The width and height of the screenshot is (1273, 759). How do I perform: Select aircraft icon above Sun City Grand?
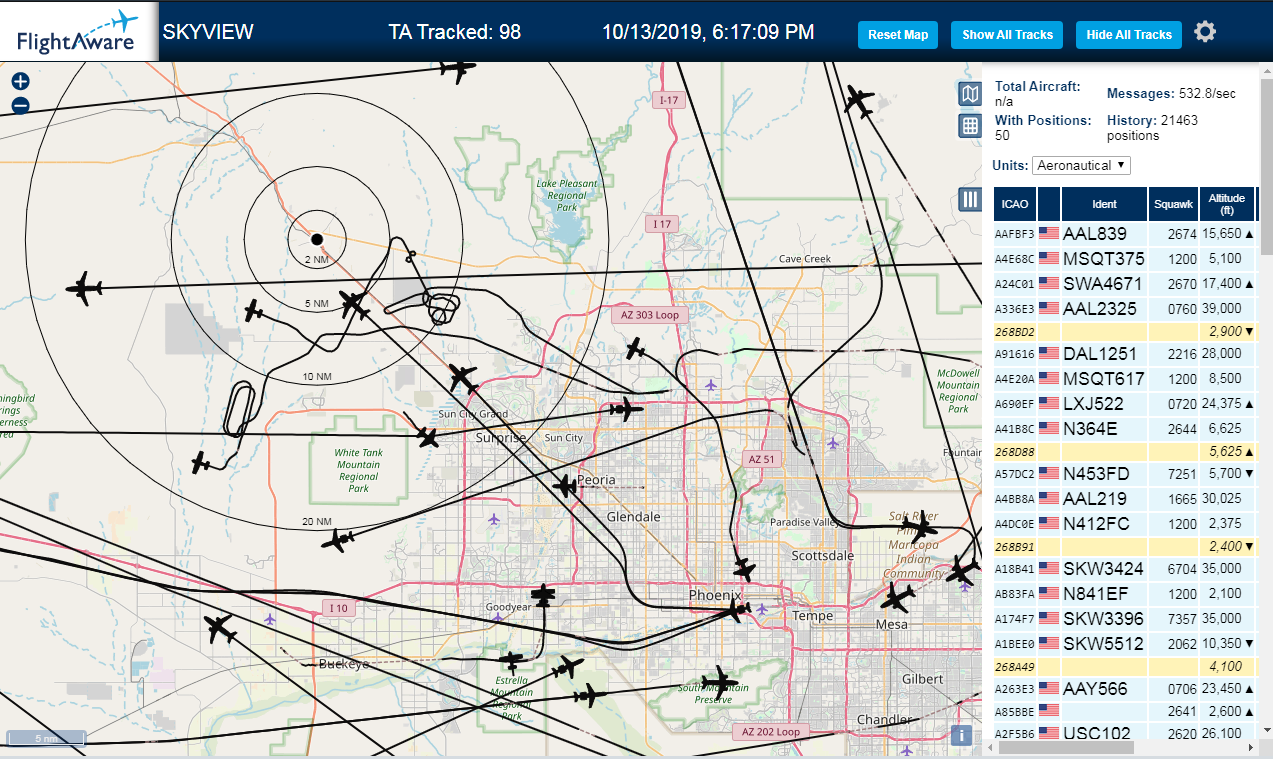click(462, 378)
